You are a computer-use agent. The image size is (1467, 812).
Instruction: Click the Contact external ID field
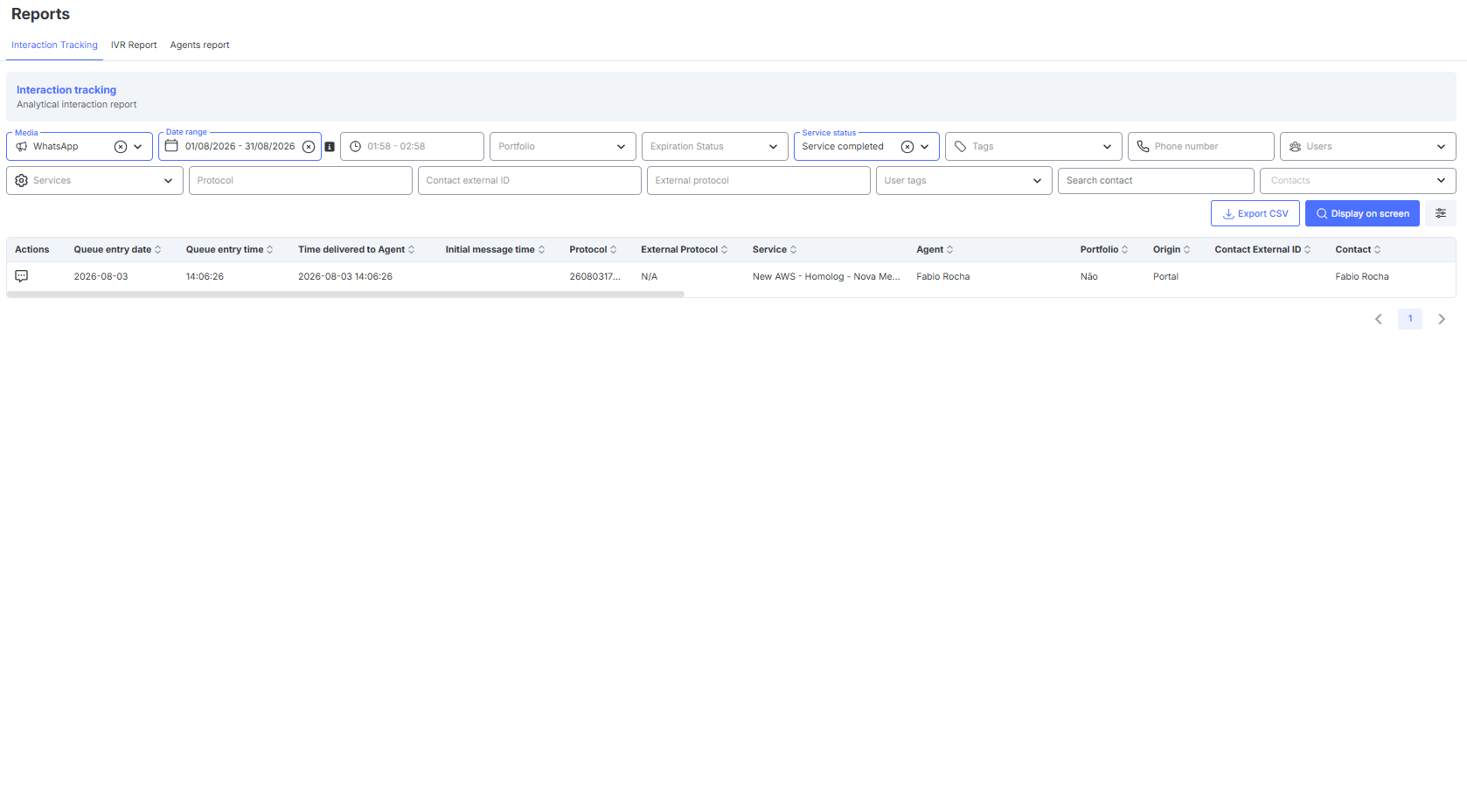[x=530, y=181]
